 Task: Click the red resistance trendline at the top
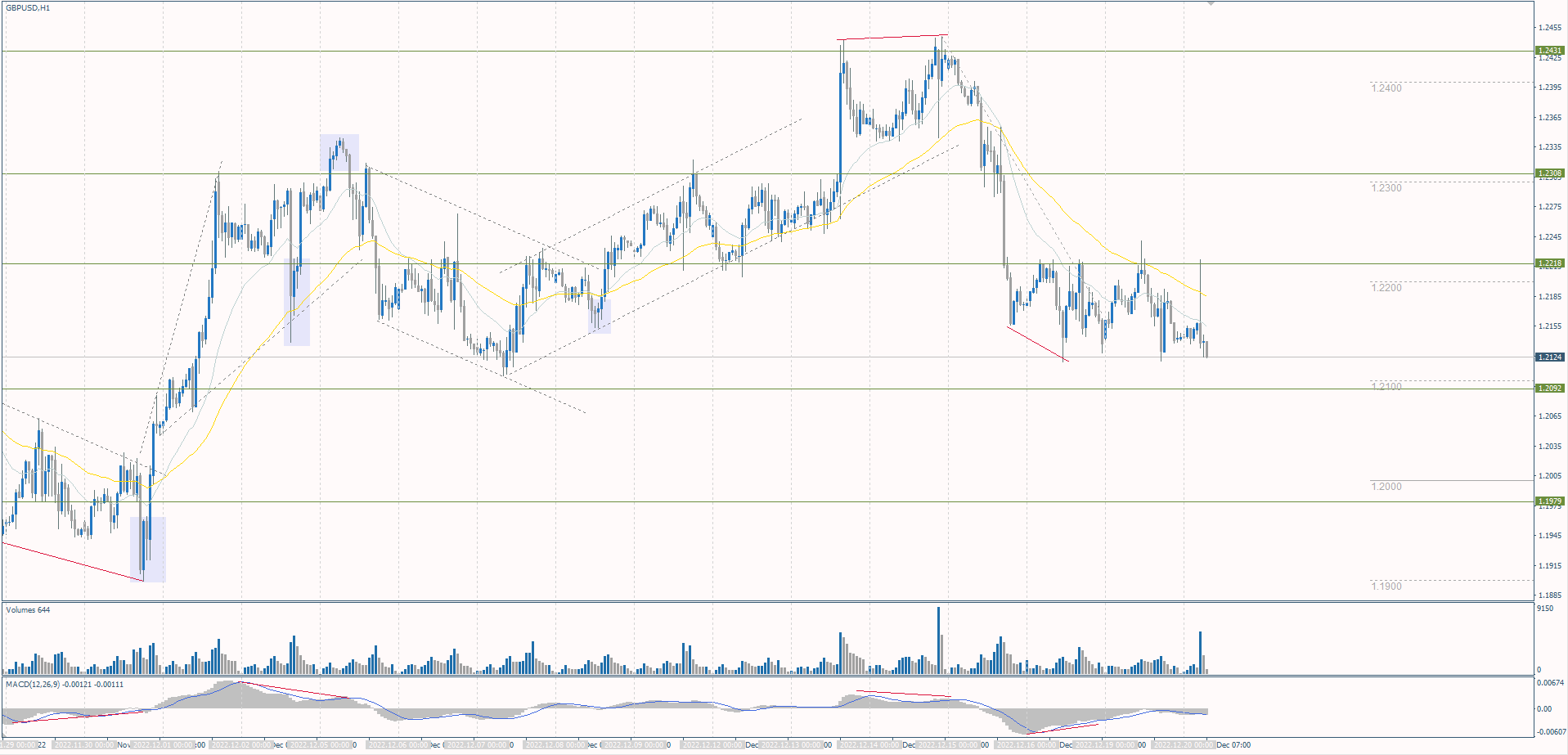(892, 37)
